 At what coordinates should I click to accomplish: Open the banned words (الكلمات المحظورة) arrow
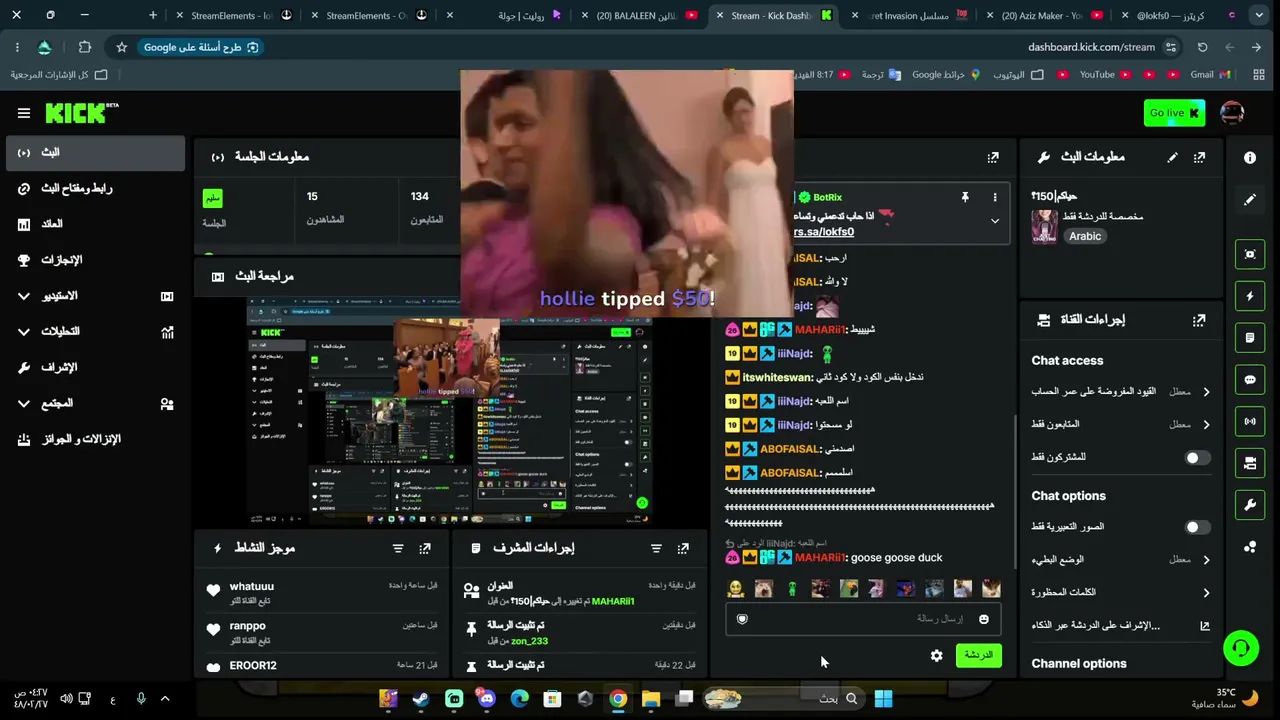pos(1206,593)
